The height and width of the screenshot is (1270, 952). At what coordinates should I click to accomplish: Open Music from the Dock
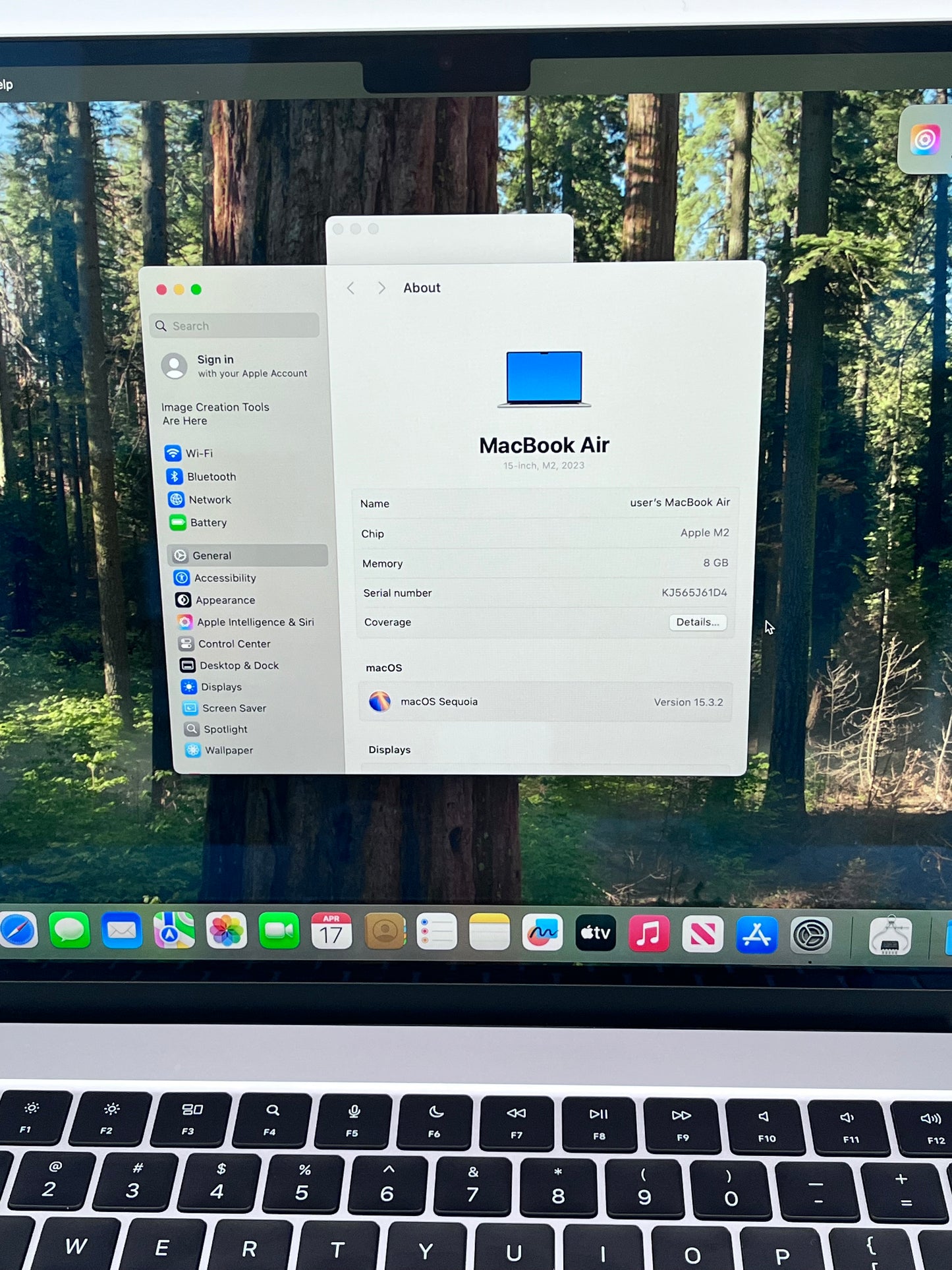click(x=649, y=933)
